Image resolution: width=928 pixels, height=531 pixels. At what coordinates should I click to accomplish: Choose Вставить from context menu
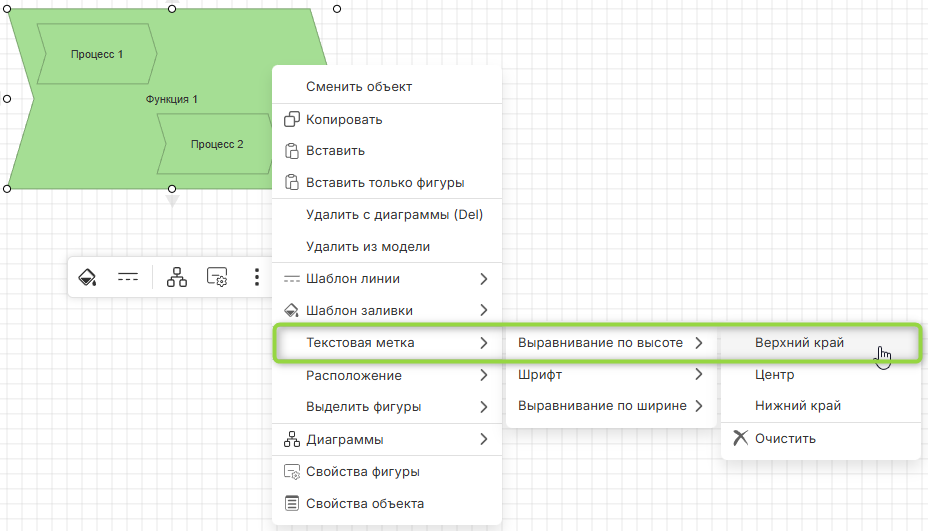(x=335, y=151)
